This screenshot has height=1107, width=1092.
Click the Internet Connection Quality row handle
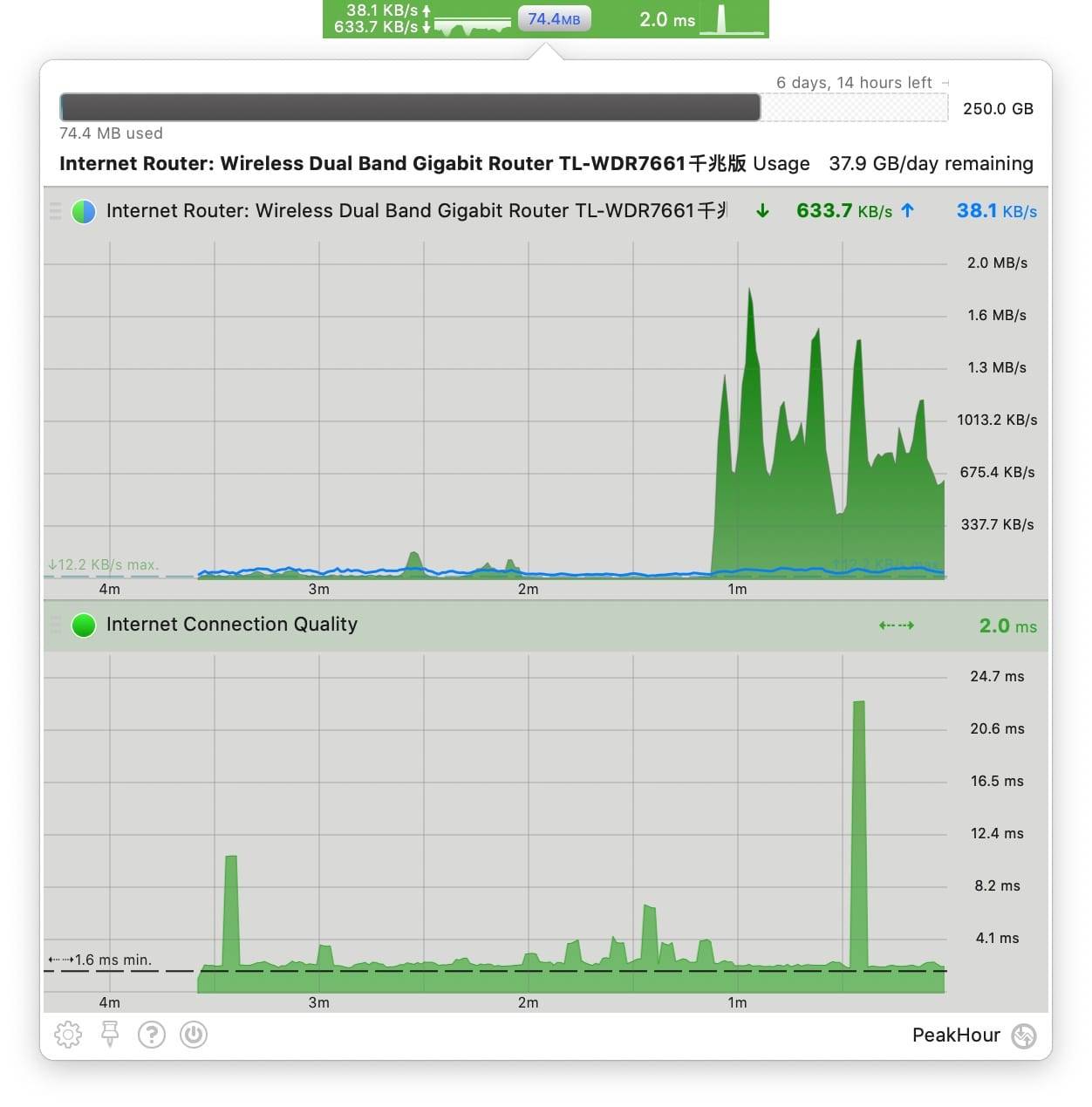(x=55, y=625)
